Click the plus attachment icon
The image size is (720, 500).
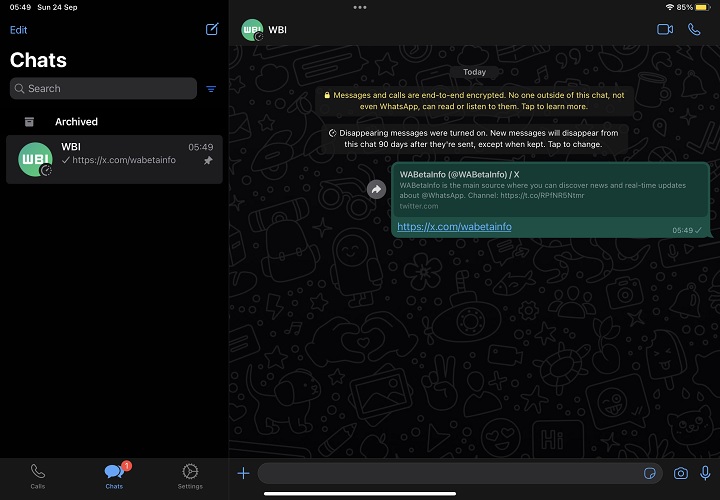point(243,473)
